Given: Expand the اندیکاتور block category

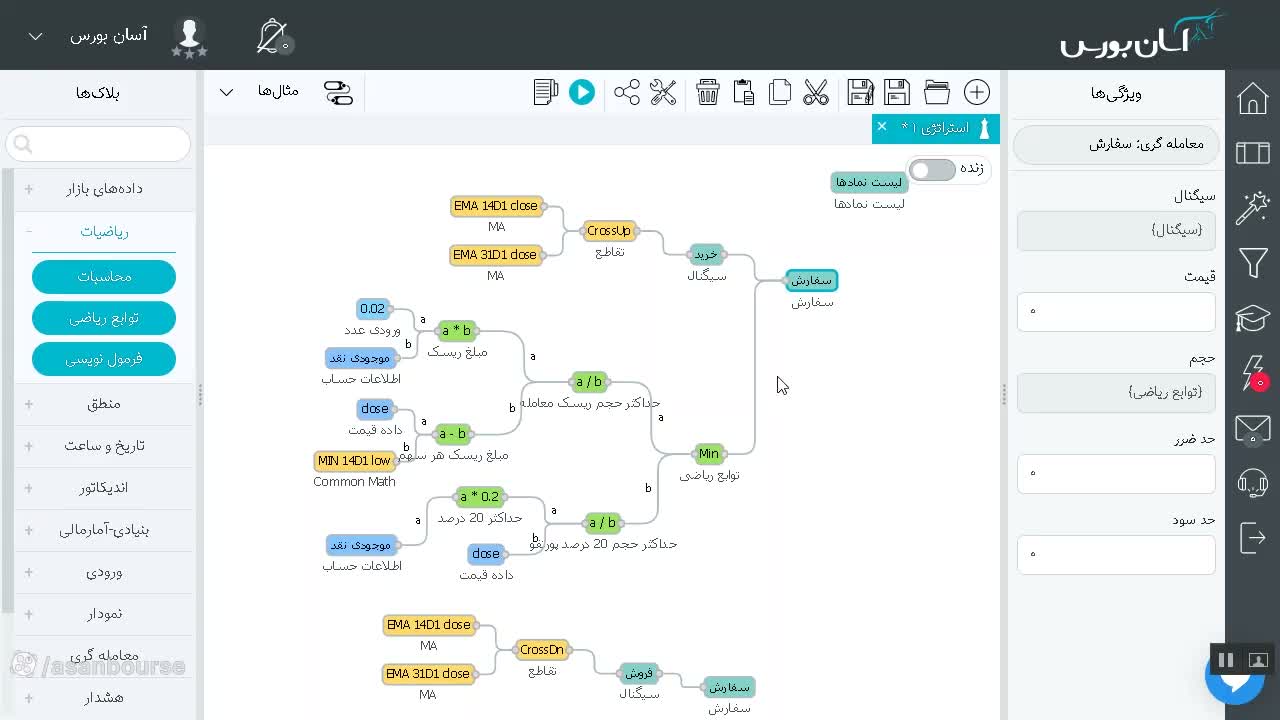Looking at the screenshot, I should [104, 487].
